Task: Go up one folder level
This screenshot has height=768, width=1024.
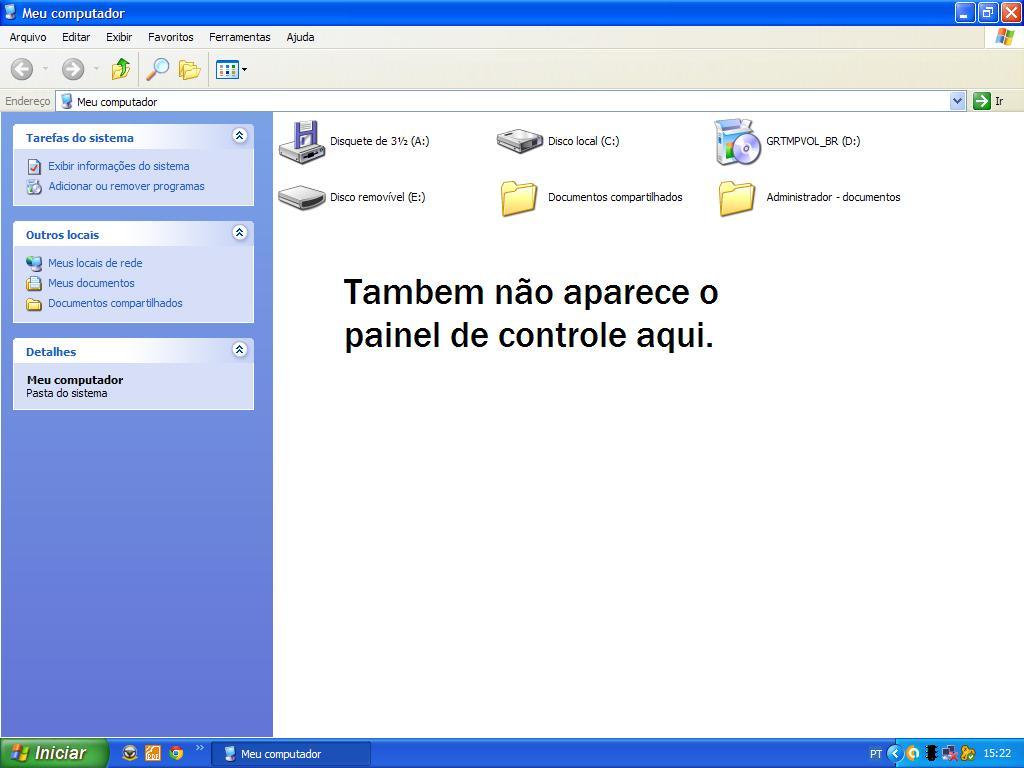Action: click(x=121, y=69)
